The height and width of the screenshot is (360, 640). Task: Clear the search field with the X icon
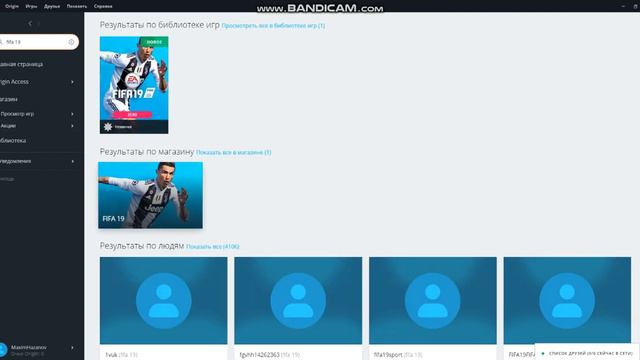click(x=71, y=42)
